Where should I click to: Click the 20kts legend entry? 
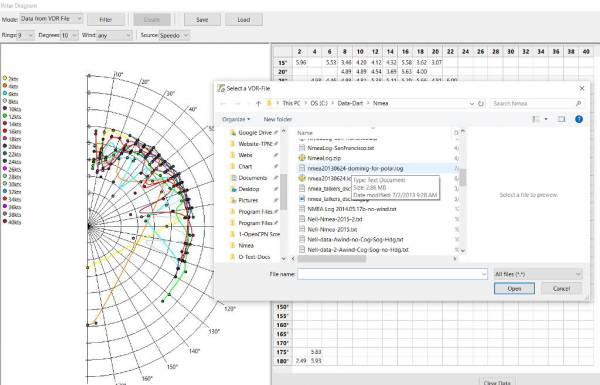coord(11,147)
